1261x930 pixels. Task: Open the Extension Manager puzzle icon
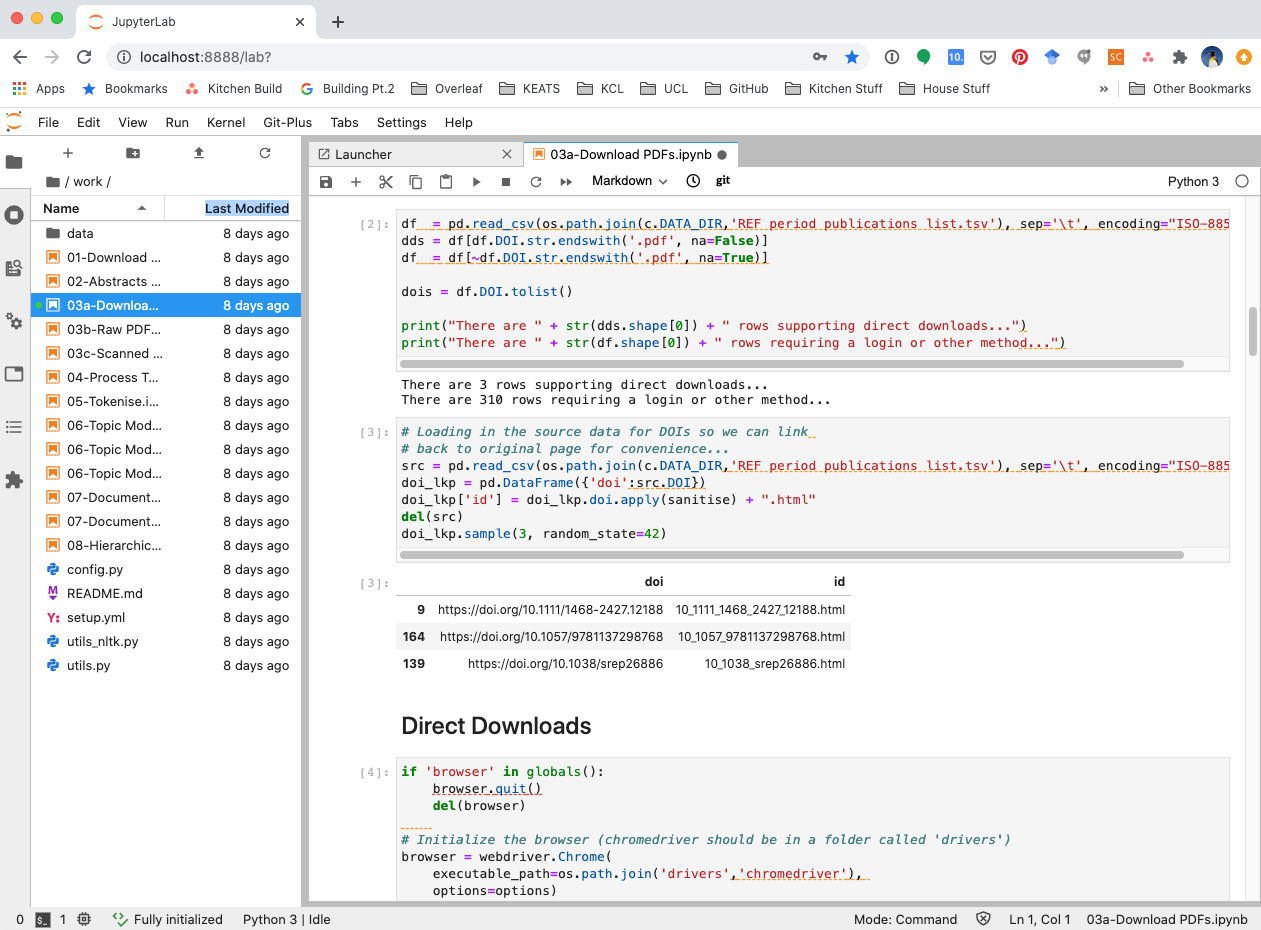[14, 481]
